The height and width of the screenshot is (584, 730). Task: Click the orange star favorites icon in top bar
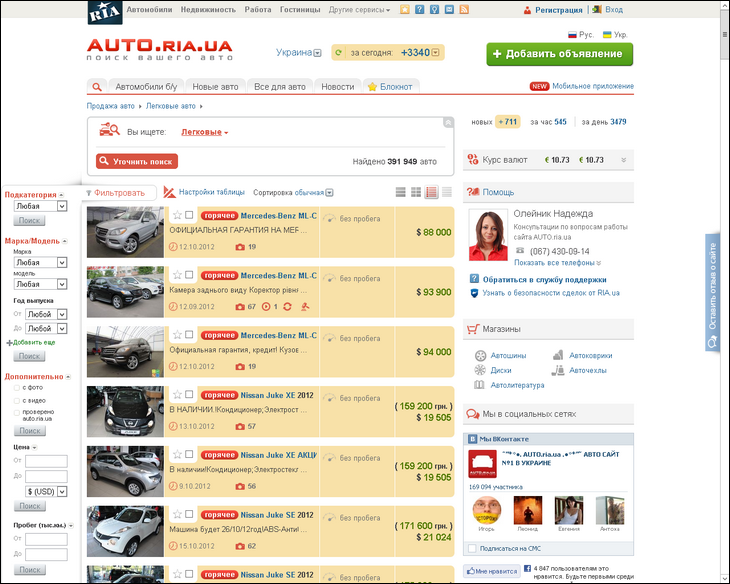405,9
